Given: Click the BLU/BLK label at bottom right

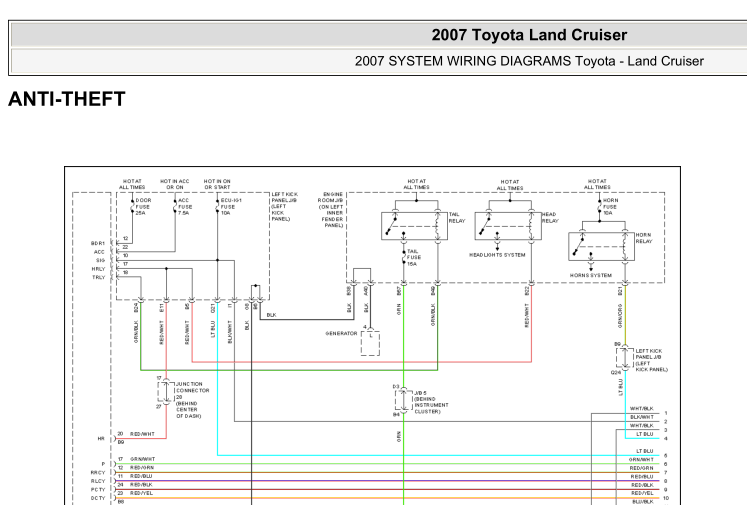Looking at the screenshot, I should click(642, 502).
